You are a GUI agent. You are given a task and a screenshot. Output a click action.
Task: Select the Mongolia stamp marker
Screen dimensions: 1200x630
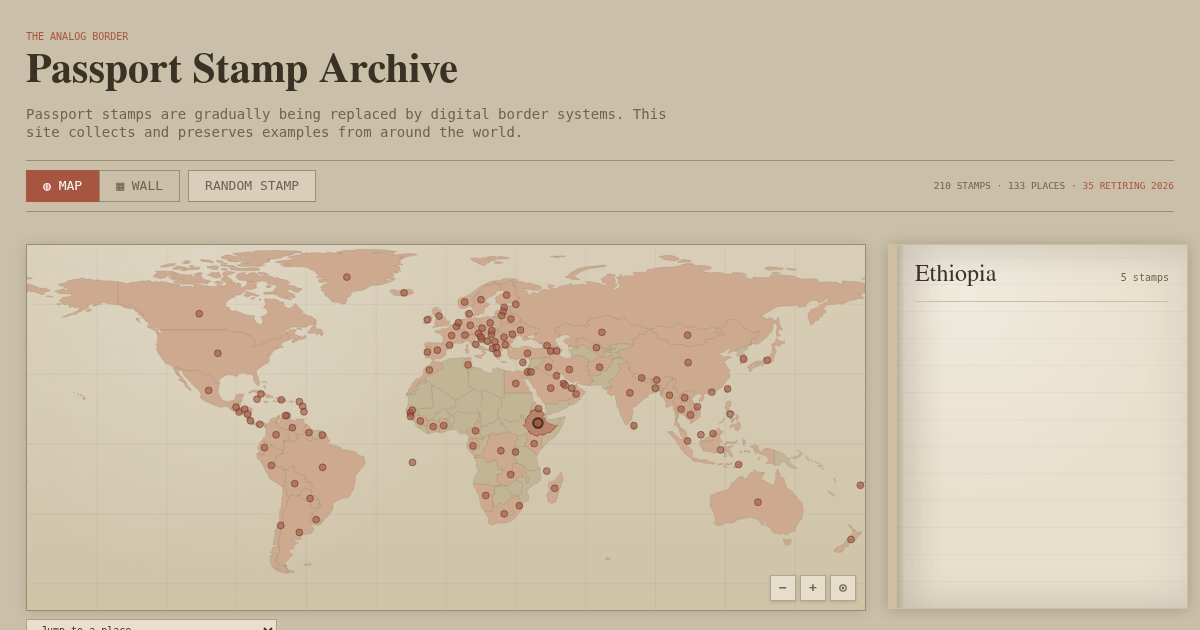[x=687, y=335]
